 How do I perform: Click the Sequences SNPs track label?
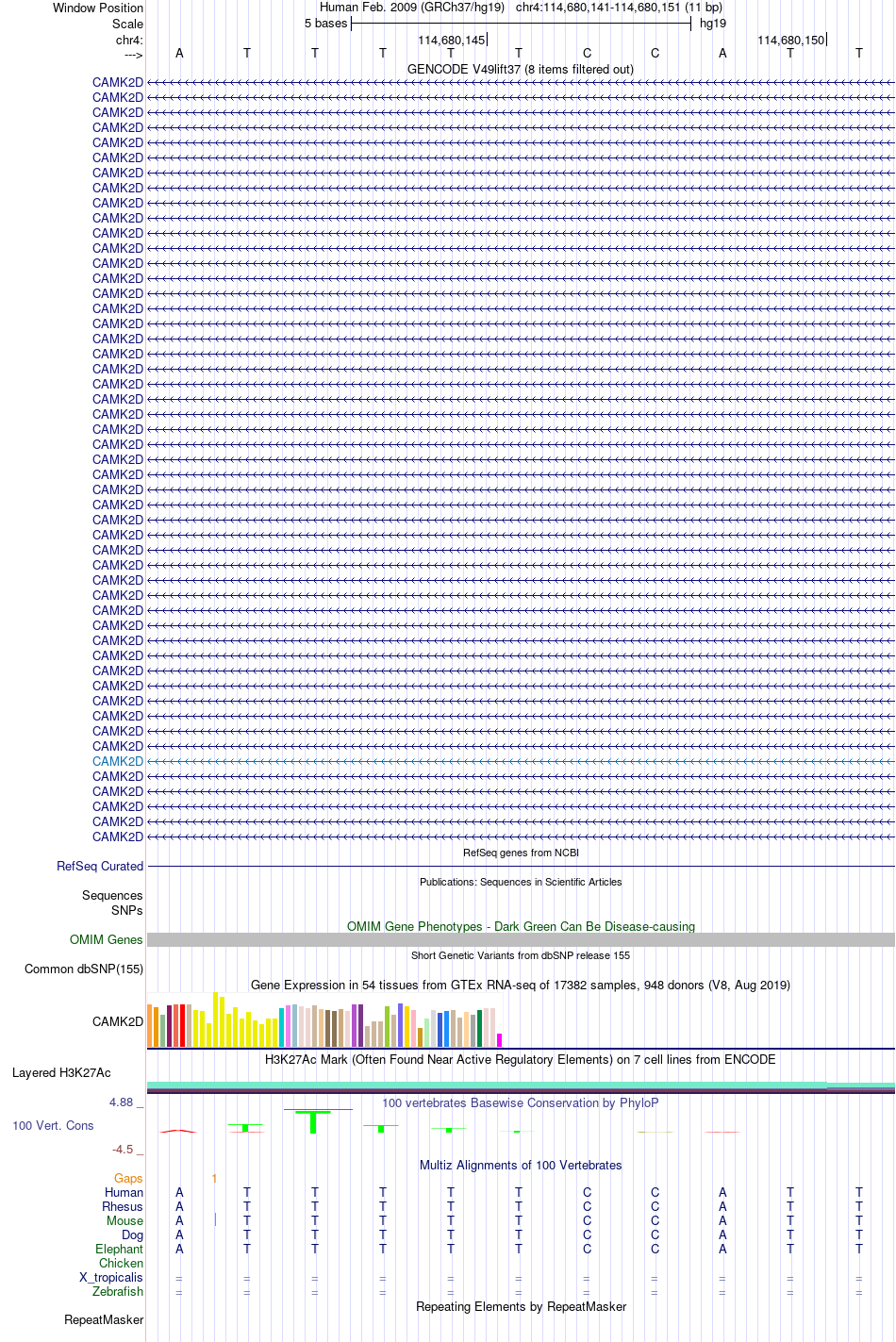click(112, 903)
